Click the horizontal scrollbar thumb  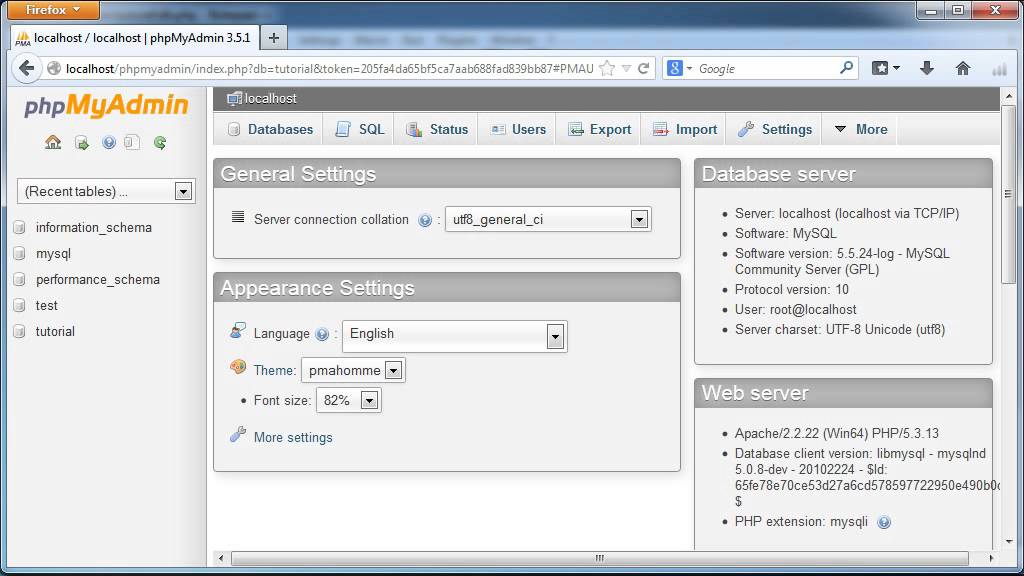(600, 558)
